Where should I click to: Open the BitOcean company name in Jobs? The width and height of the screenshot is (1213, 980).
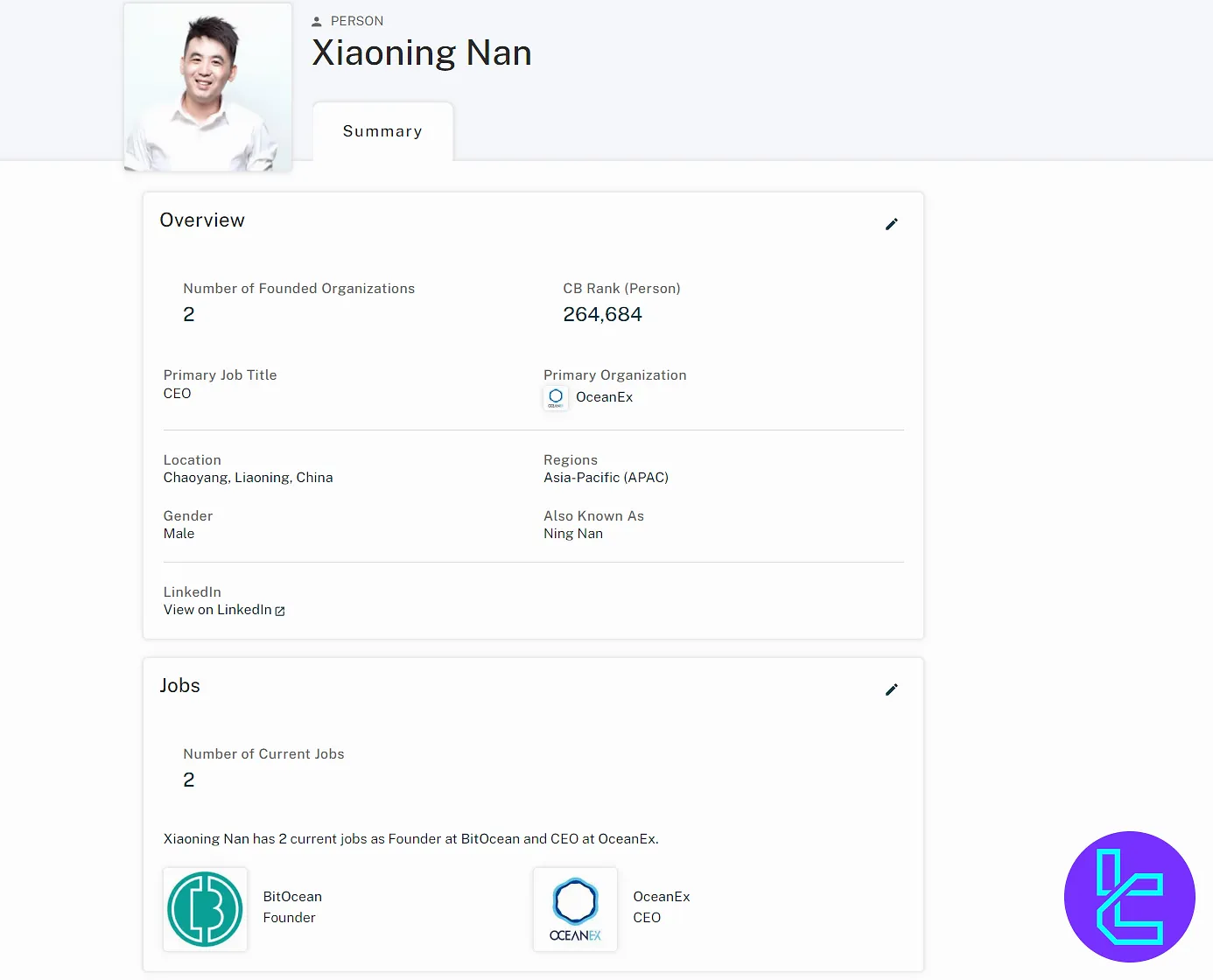[x=292, y=897]
